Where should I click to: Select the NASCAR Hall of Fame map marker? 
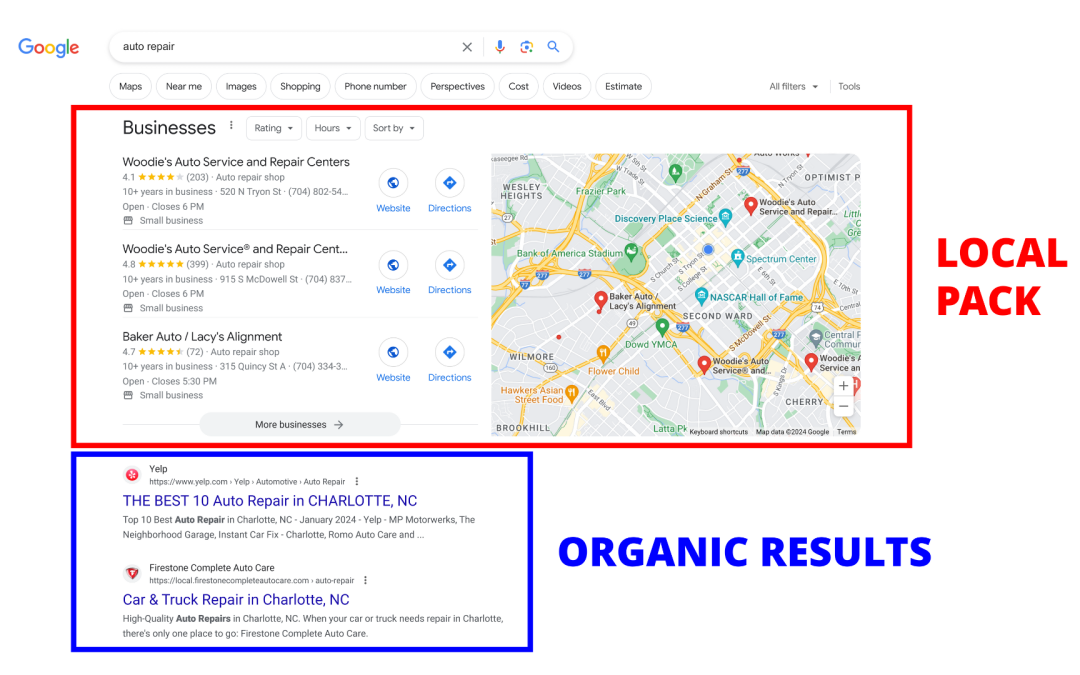point(701,296)
